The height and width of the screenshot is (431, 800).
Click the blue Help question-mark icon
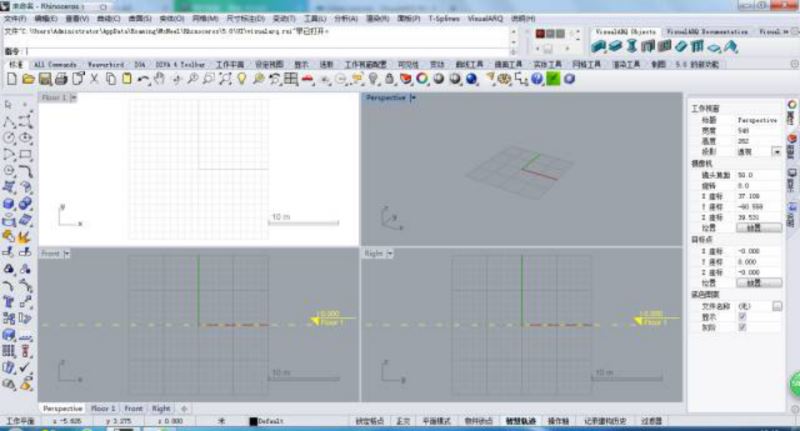click(x=537, y=79)
